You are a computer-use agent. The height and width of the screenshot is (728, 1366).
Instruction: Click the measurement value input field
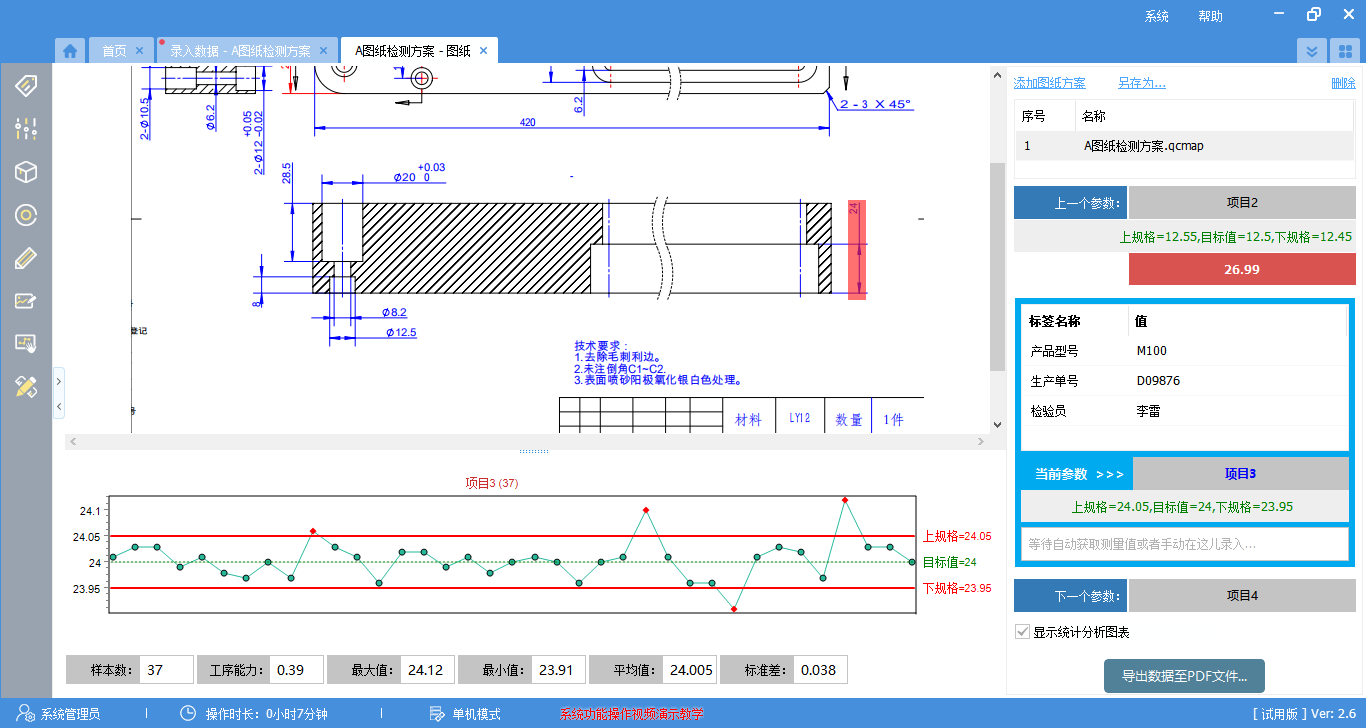(x=1184, y=544)
